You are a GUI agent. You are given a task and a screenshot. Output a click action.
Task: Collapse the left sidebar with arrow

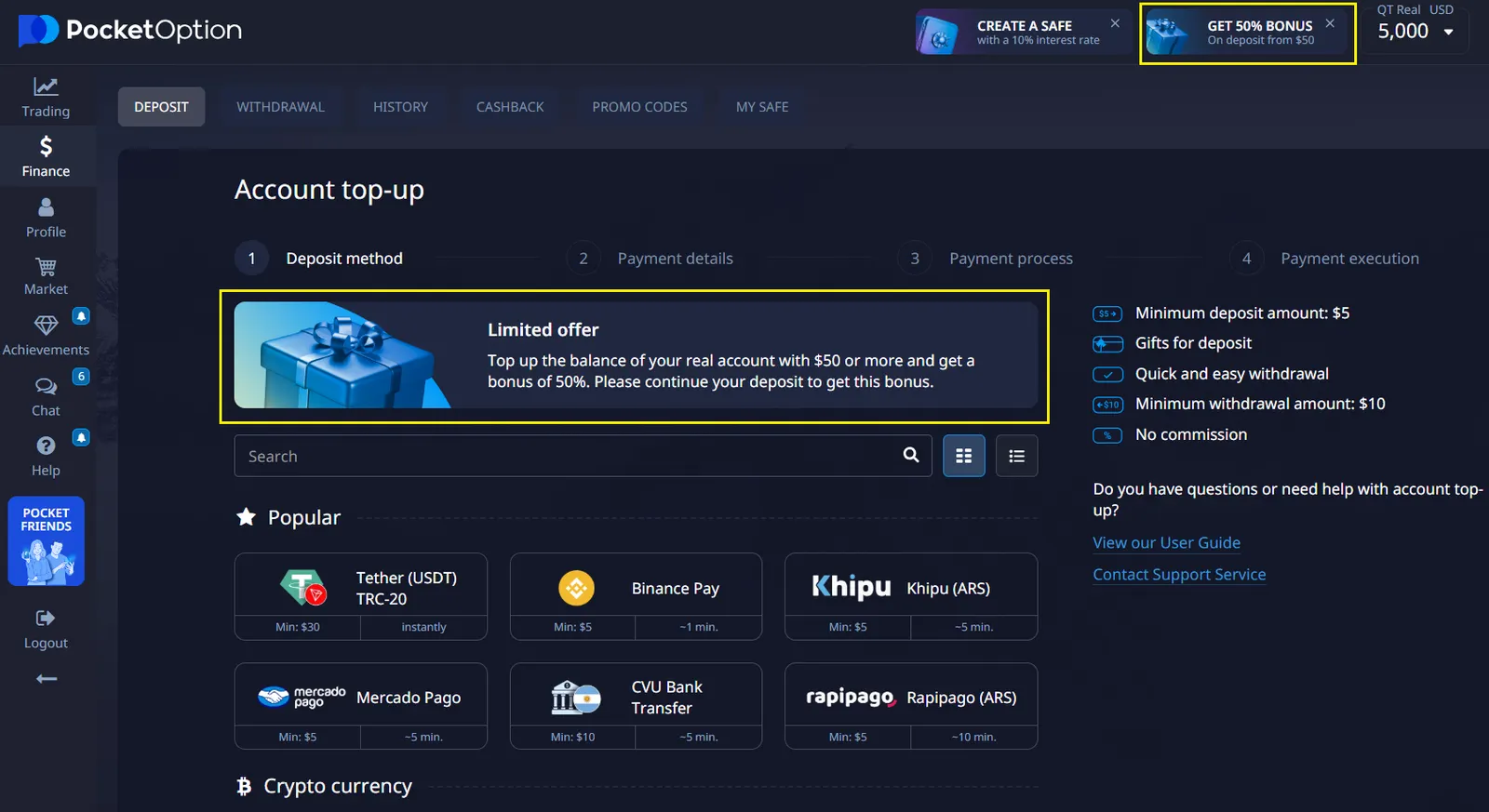[x=46, y=679]
